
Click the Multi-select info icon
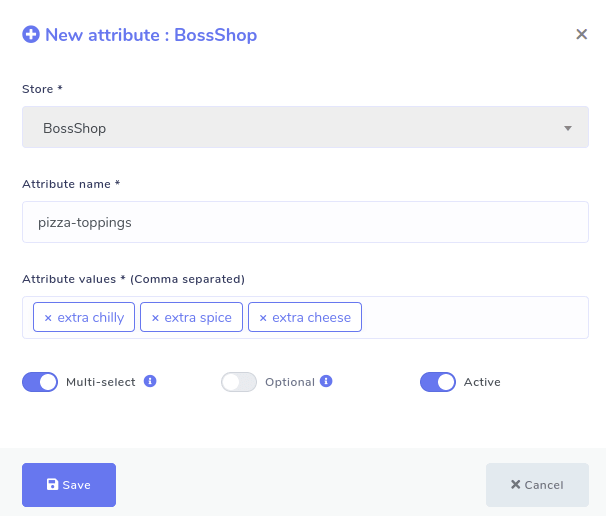(150, 381)
